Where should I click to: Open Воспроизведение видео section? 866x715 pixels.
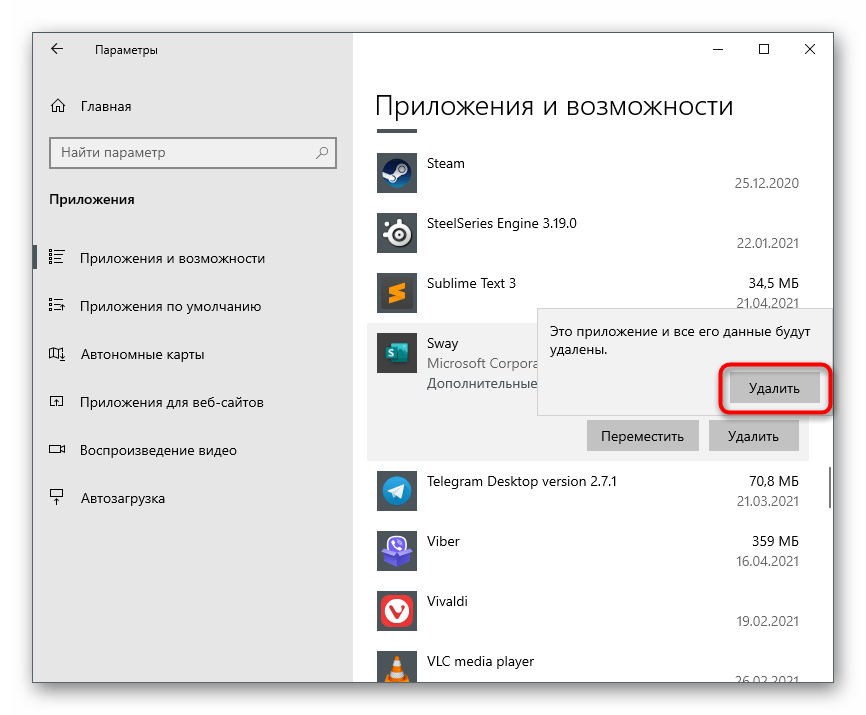click(x=158, y=450)
